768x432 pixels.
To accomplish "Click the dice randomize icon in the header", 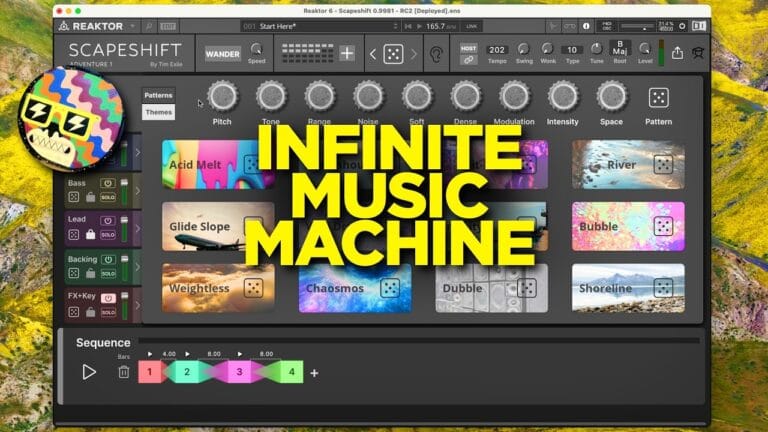I will coord(393,54).
